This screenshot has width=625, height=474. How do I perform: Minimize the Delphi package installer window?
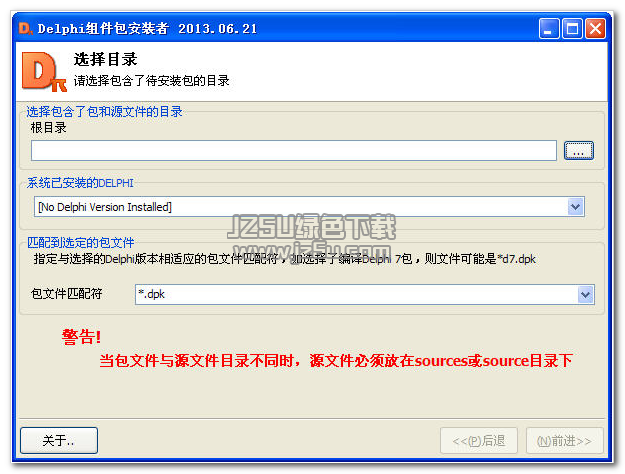pos(549,29)
